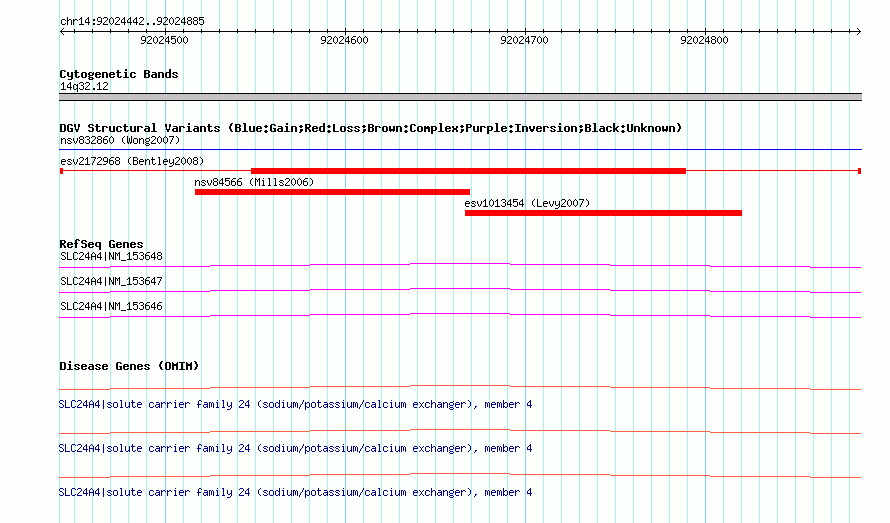Screen dimensions: 890x523
Task: Open the third SLC24A4 solute carrier OMIM entry
Action: tap(295, 492)
